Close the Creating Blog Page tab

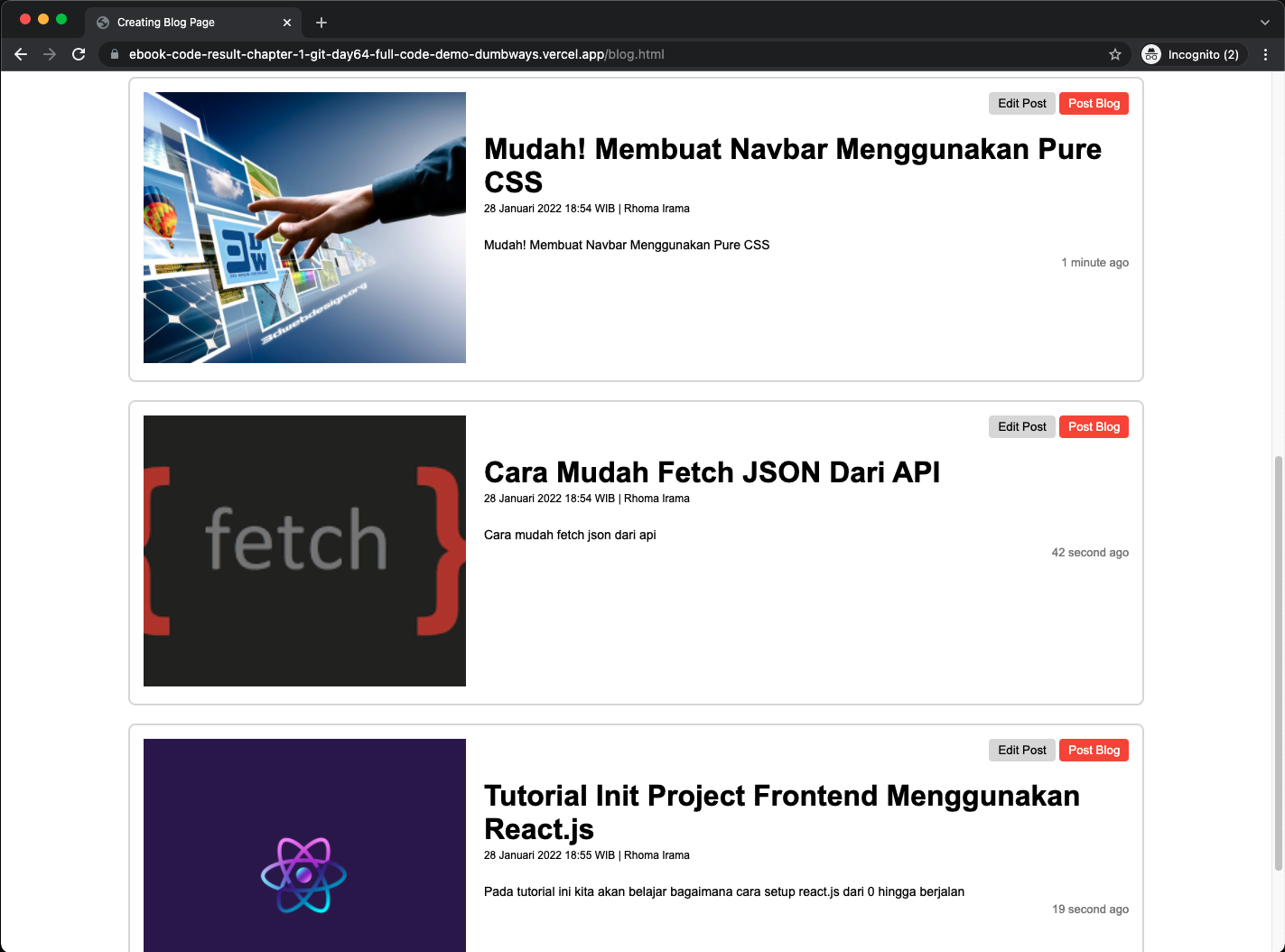click(x=287, y=23)
